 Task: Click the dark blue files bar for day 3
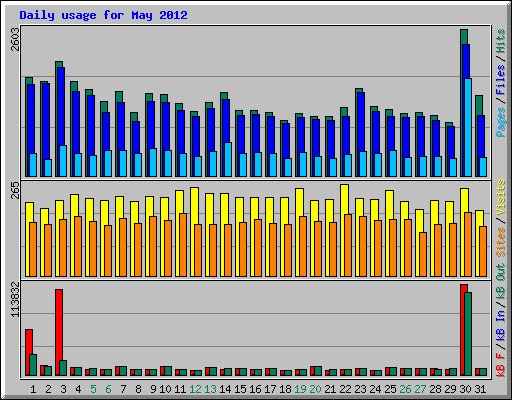(x=61, y=107)
